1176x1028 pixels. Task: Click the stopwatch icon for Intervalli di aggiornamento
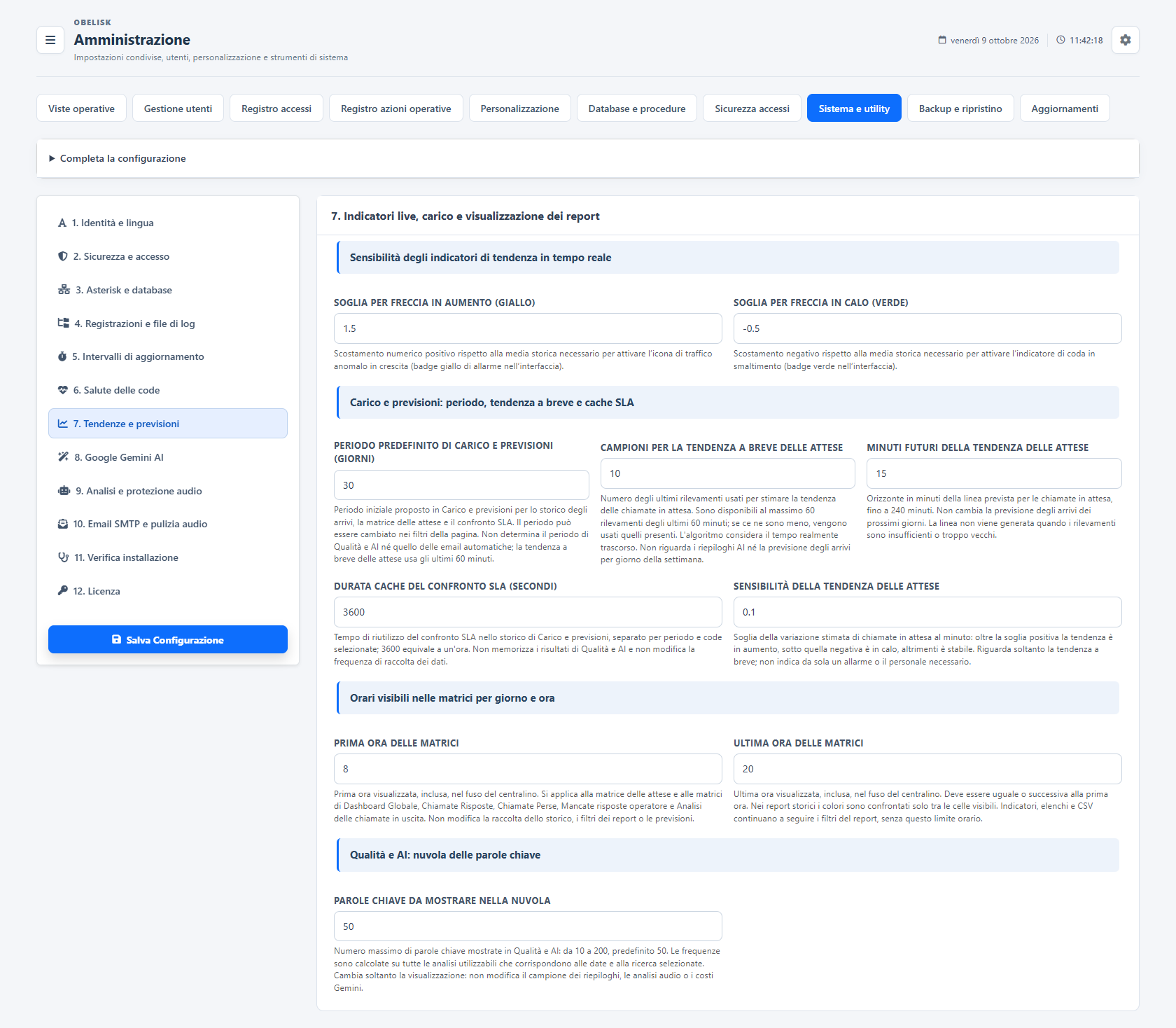[62, 356]
